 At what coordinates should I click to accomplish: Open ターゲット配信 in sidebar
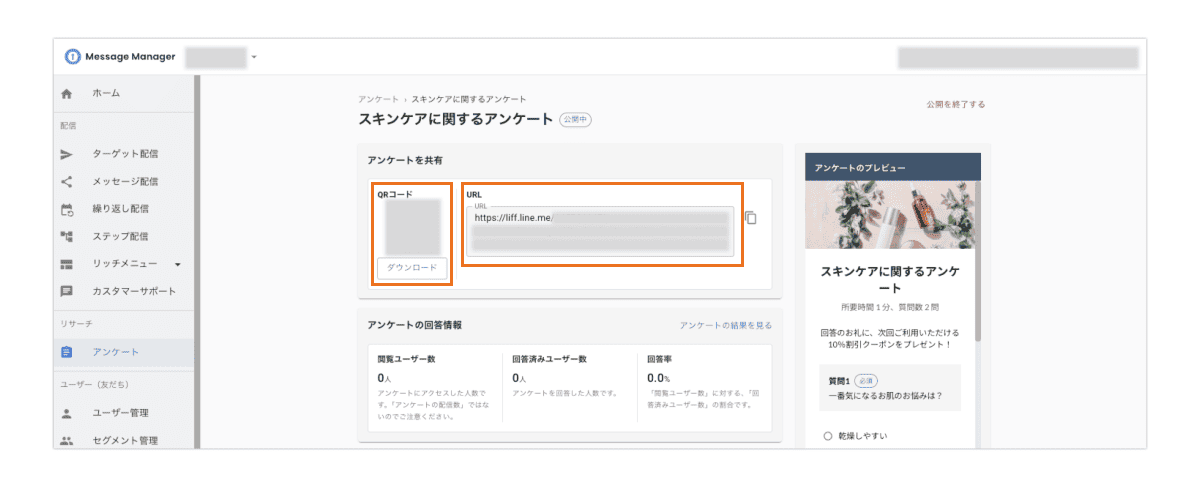pyautogui.click(x=125, y=154)
